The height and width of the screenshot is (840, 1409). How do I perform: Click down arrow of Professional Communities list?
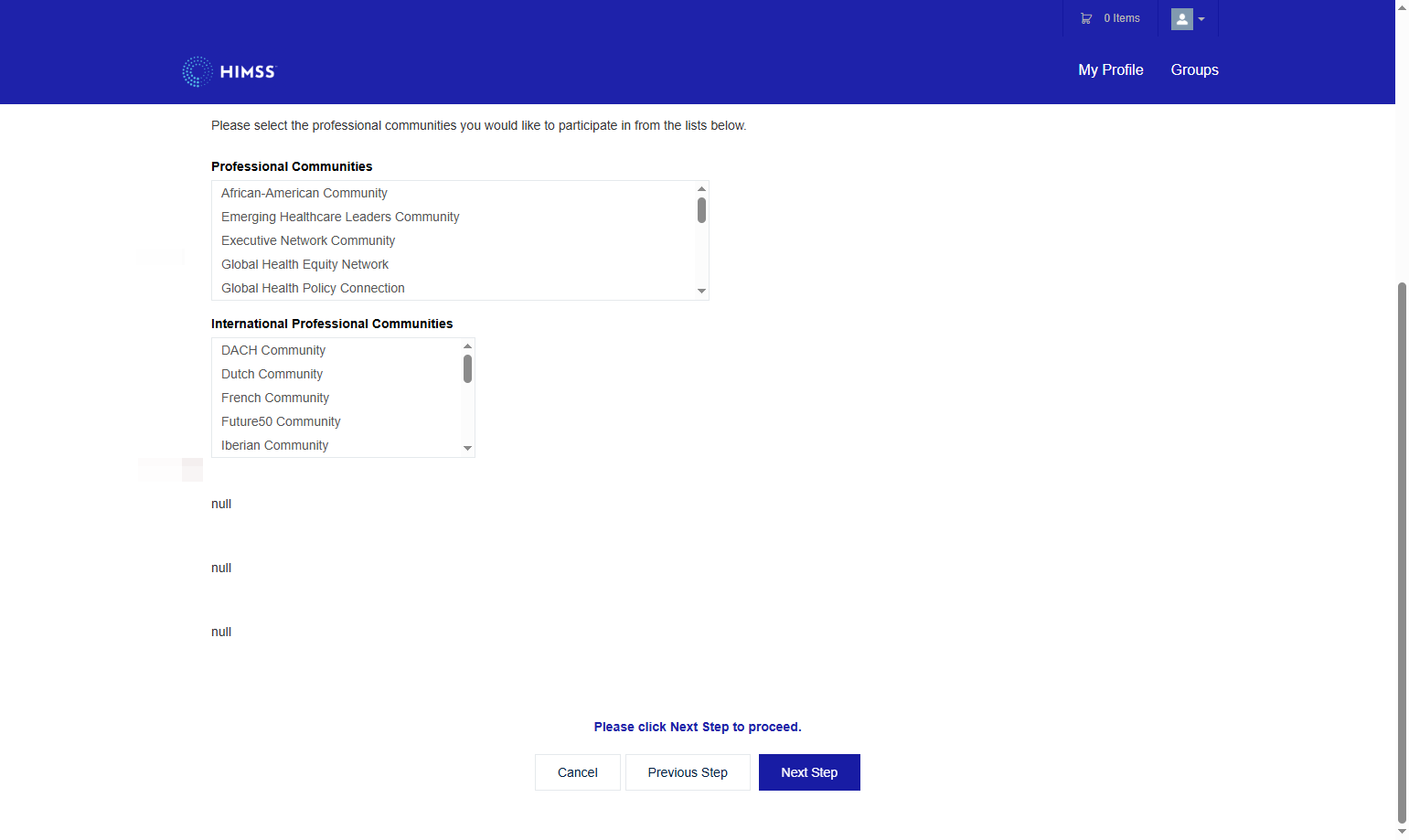[702, 292]
